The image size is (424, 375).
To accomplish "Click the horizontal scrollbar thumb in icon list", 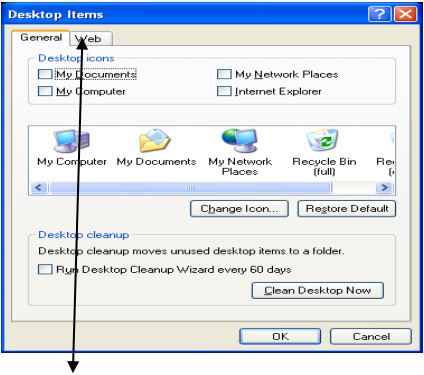I will 190,188.
